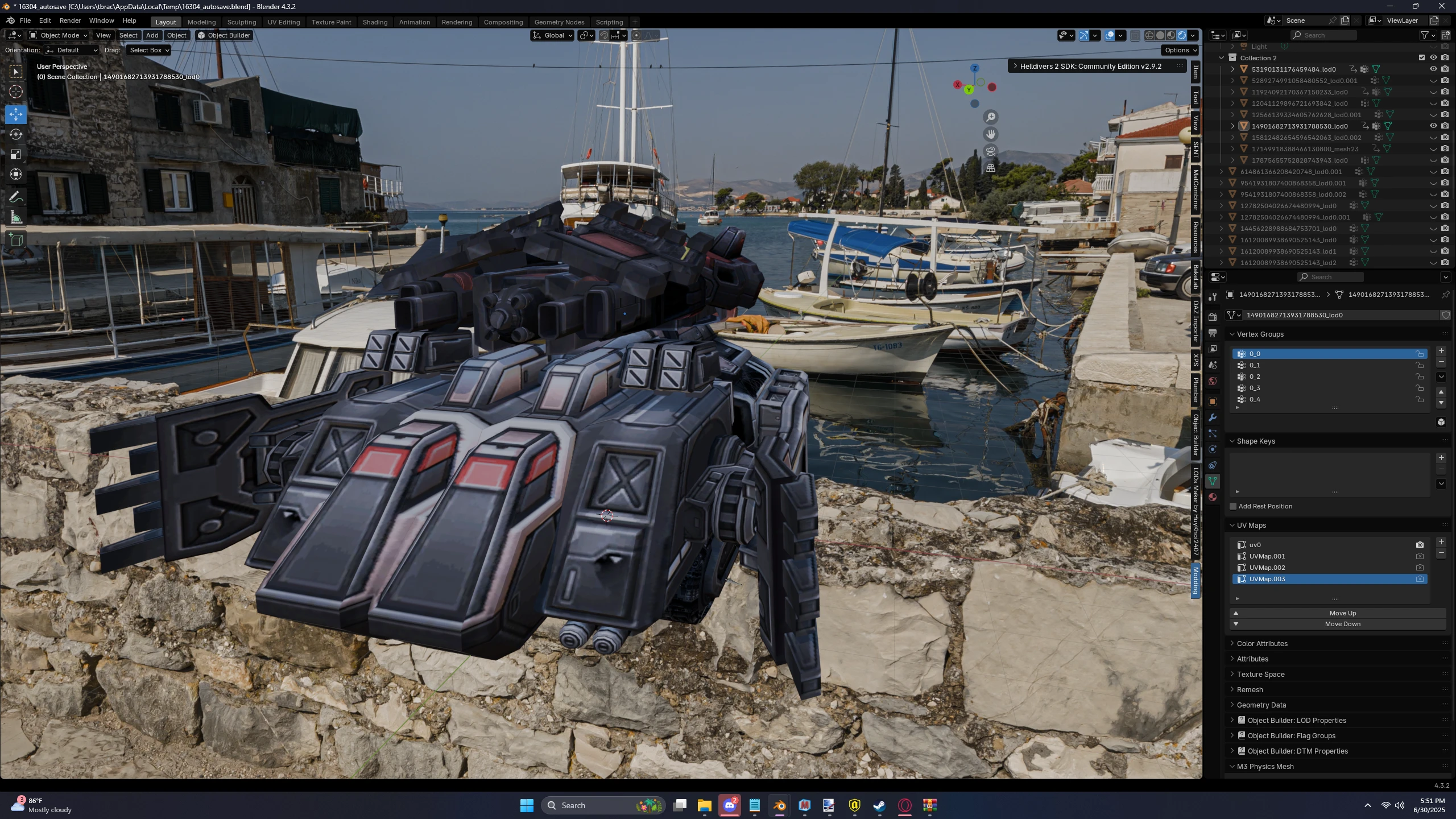Viewport: 1456px width, 819px height.
Task: Open the Object properties tab (orange square)
Action: [x=1213, y=402]
